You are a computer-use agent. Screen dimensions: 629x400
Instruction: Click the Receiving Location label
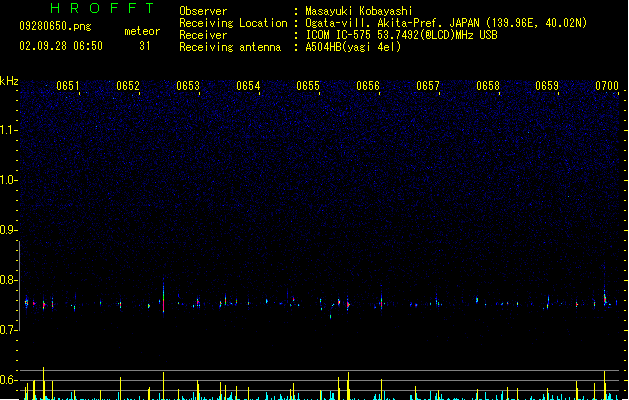click(x=233, y=23)
